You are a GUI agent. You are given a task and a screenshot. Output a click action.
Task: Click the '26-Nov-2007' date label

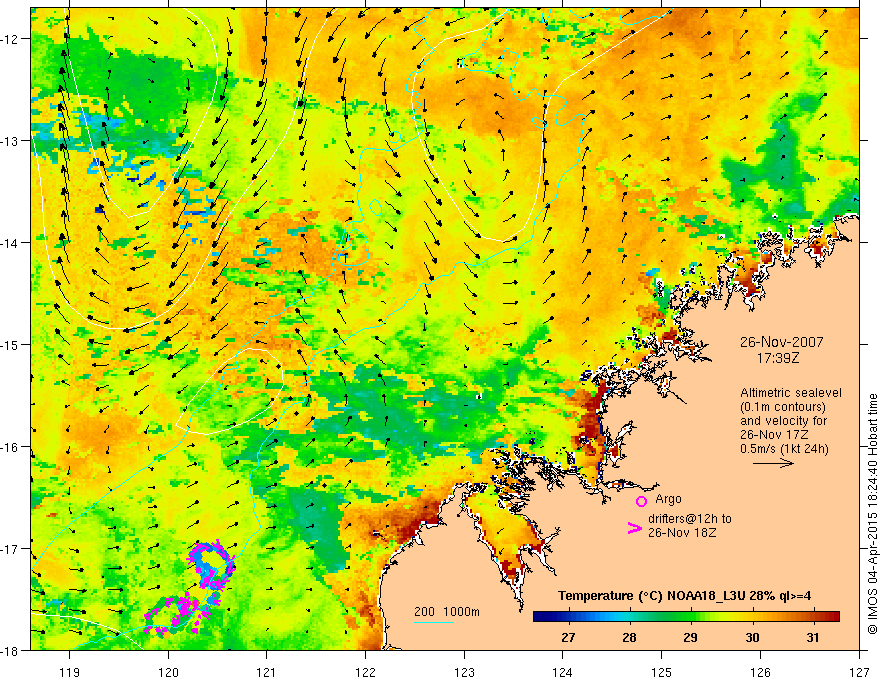pyautogui.click(x=782, y=342)
